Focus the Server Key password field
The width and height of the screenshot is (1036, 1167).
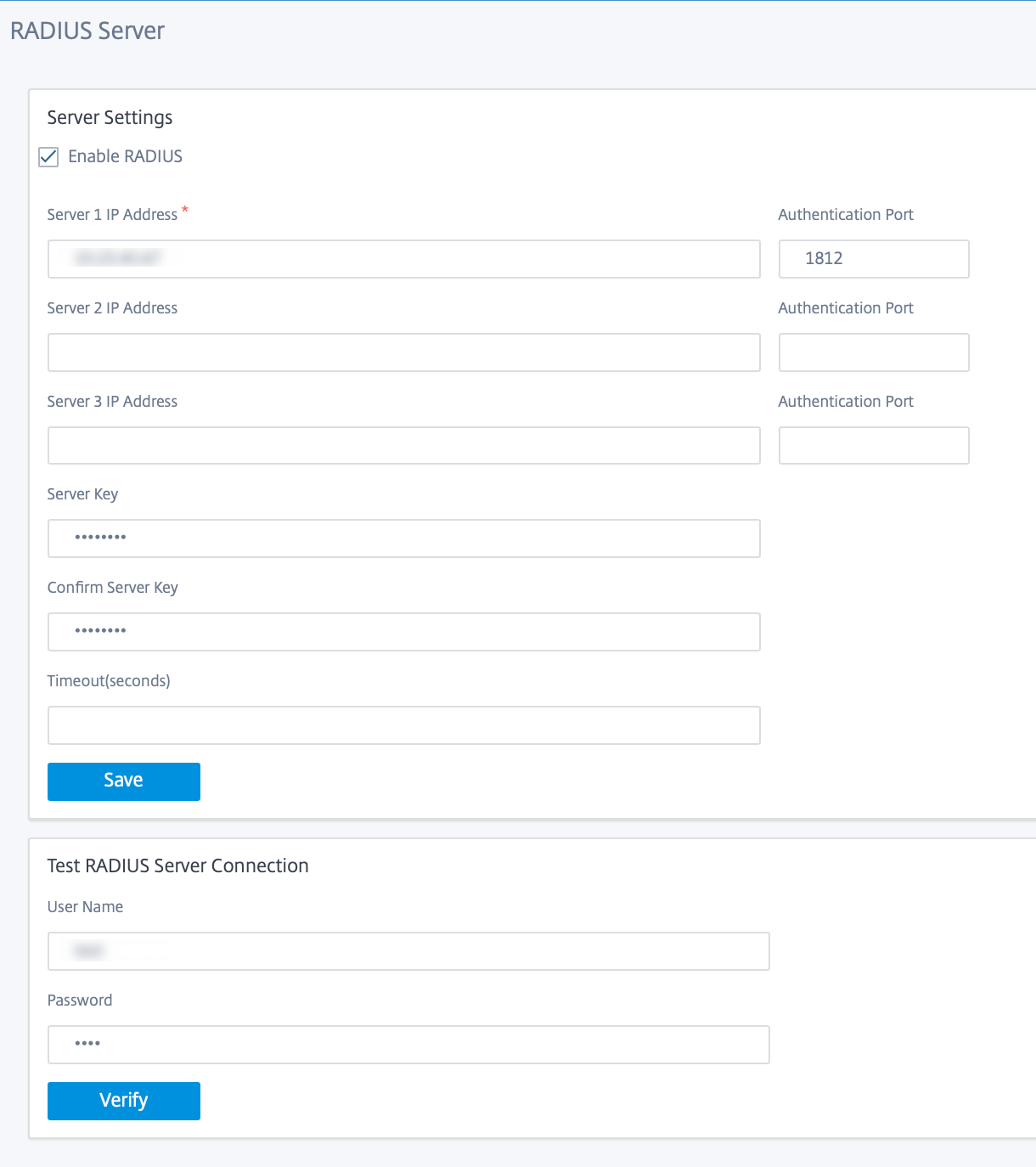(x=404, y=538)
